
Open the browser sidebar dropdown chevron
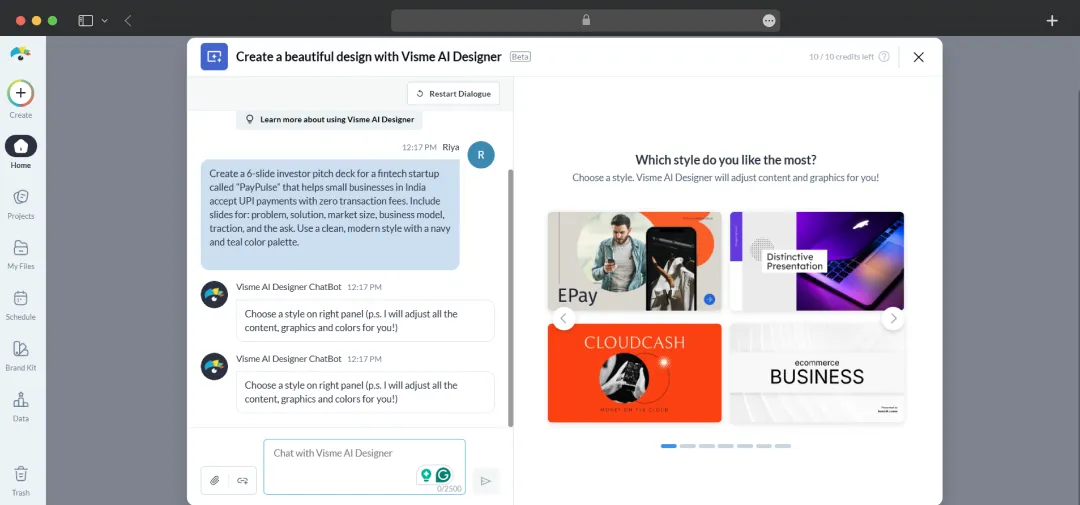[x=105, y=21]
